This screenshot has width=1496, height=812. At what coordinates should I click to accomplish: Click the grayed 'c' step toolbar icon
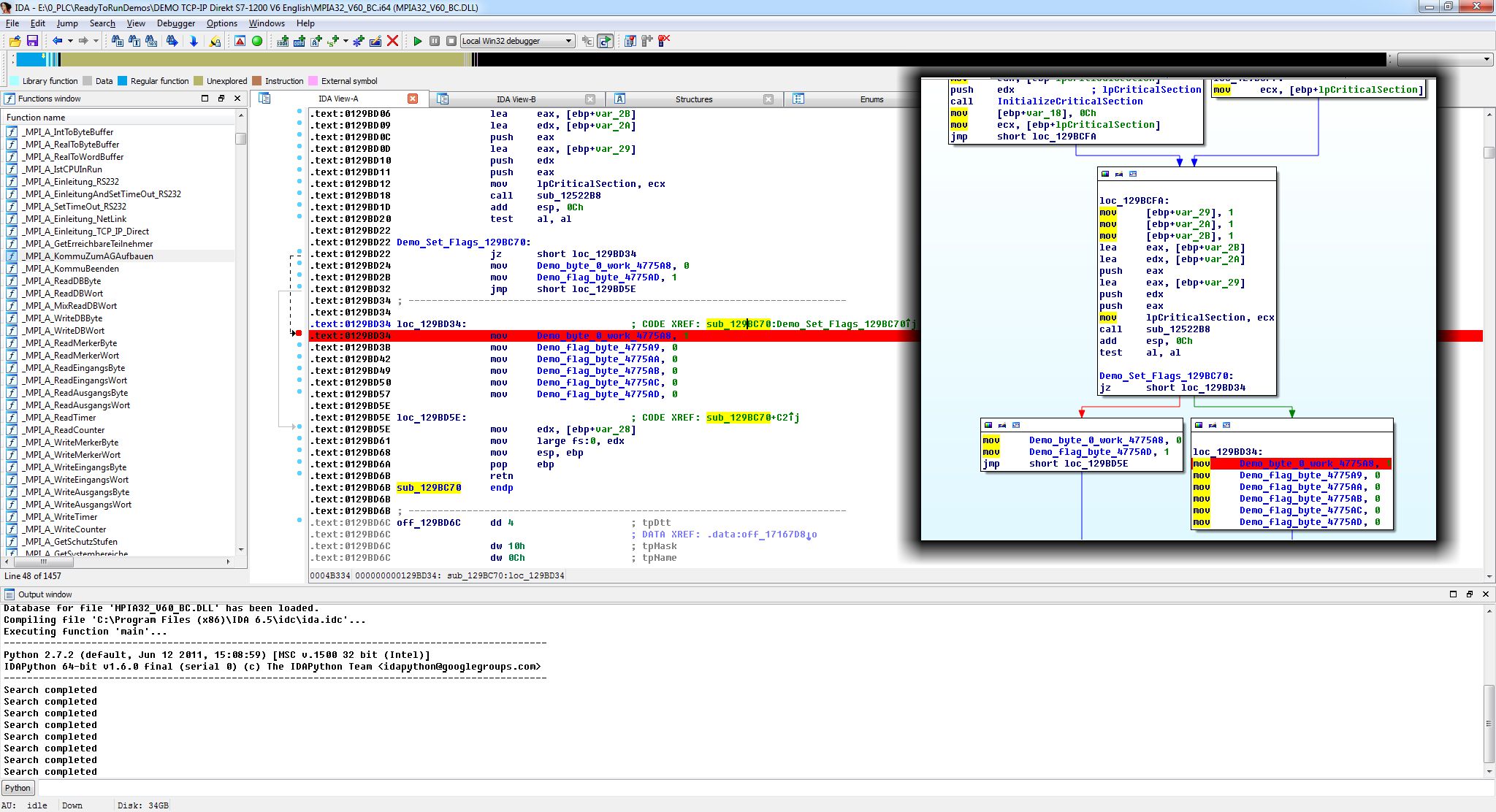[587, 41]
